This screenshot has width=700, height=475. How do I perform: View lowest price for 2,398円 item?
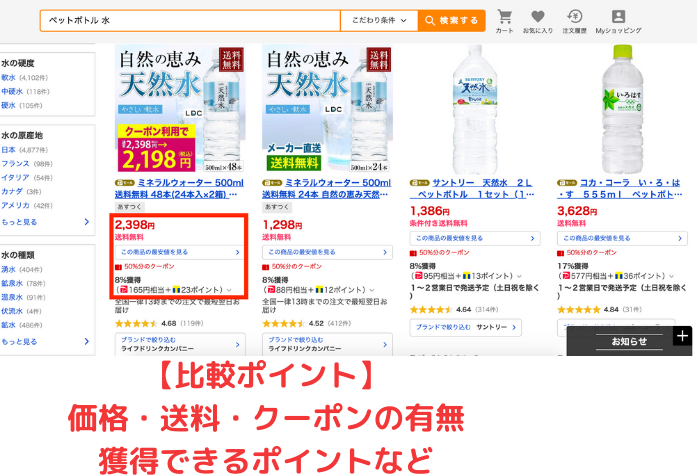pyautogui.click(x=180, y=252)
